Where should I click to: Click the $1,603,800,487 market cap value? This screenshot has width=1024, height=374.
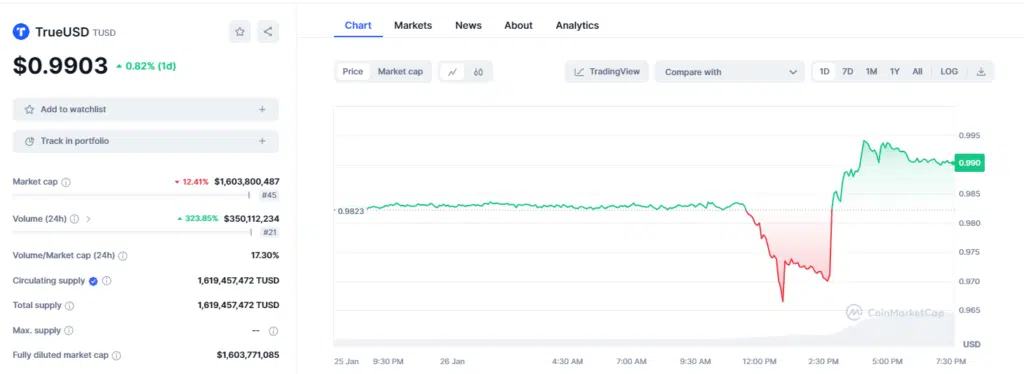pyautogui.click(x=246, y=182)
